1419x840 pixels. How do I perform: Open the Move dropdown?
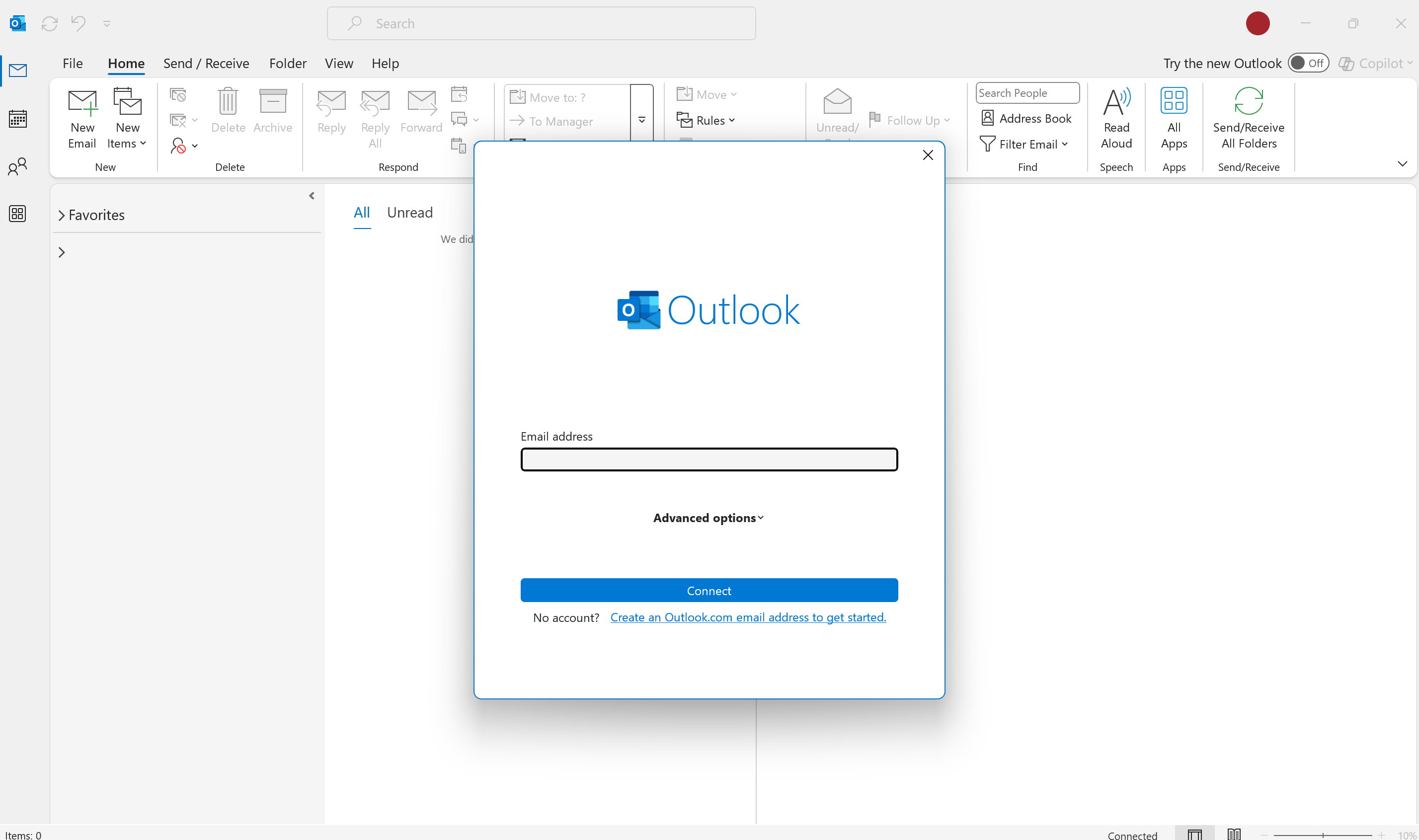(707, 94)
